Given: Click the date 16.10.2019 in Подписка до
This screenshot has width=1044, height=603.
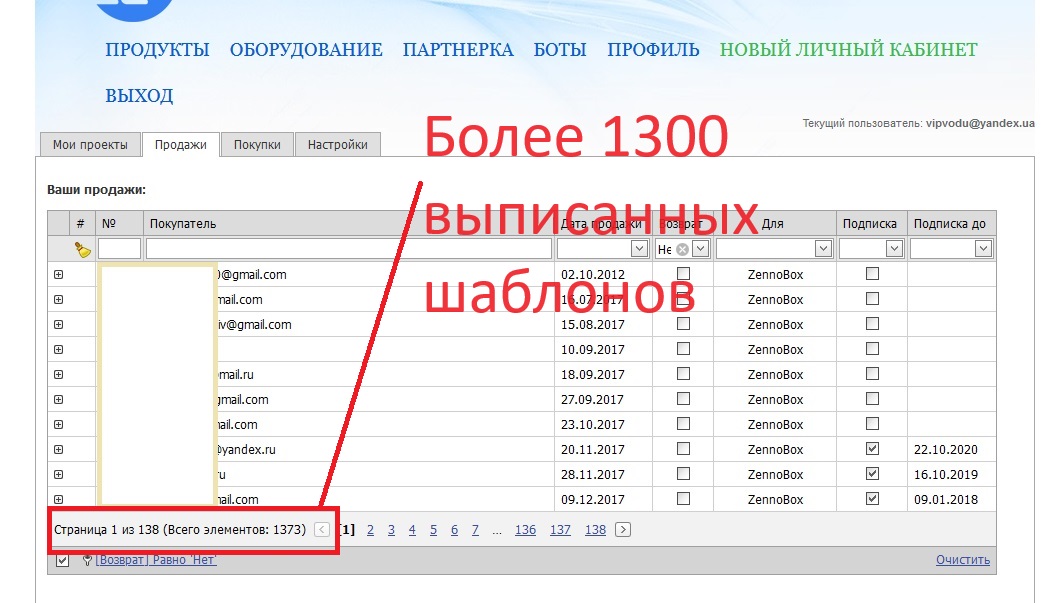Looking at the screenshot, I should tap(945, 475).
